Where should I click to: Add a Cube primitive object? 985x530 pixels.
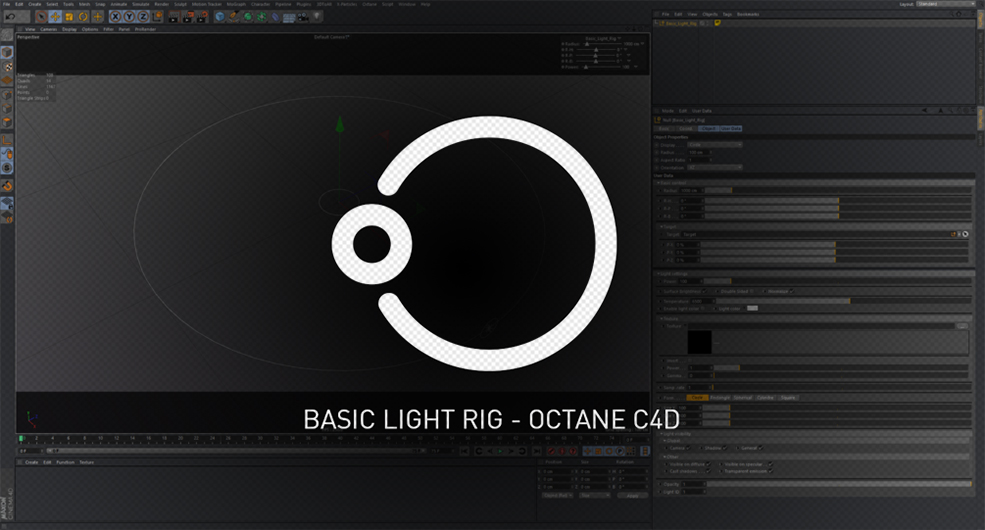click(220, 17)
